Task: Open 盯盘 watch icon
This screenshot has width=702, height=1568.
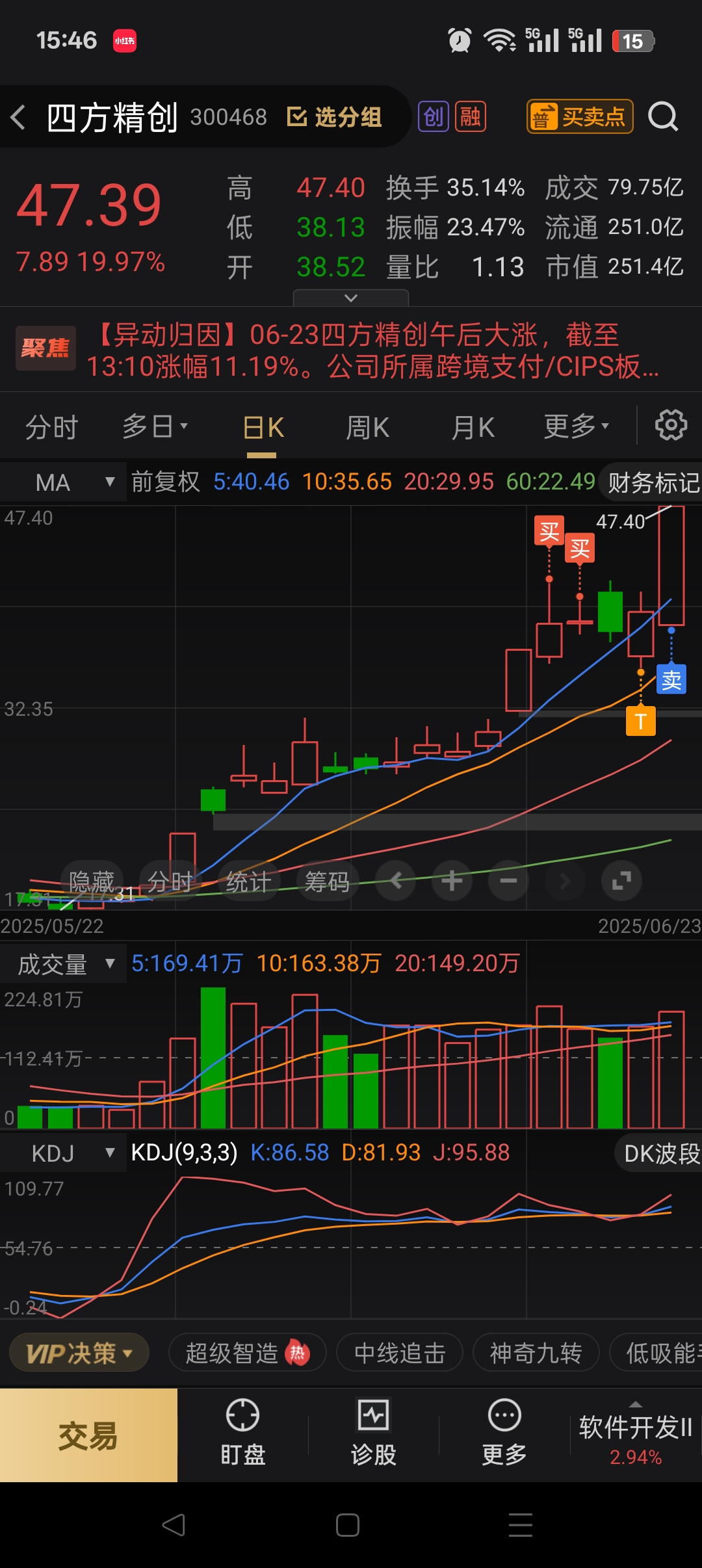Action: pyautogui.click(x=242, y=1432)
